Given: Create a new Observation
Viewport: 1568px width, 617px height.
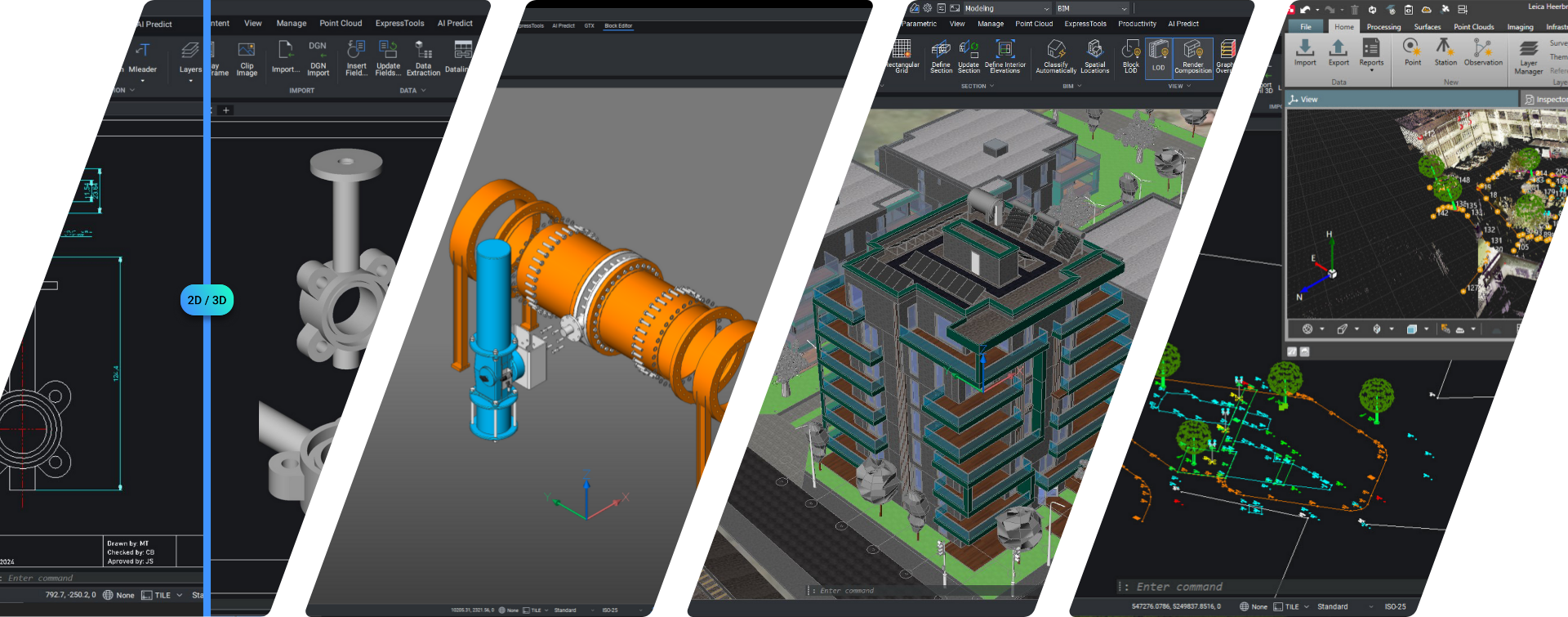Looking at the screenshot, I should point(1483,53).
